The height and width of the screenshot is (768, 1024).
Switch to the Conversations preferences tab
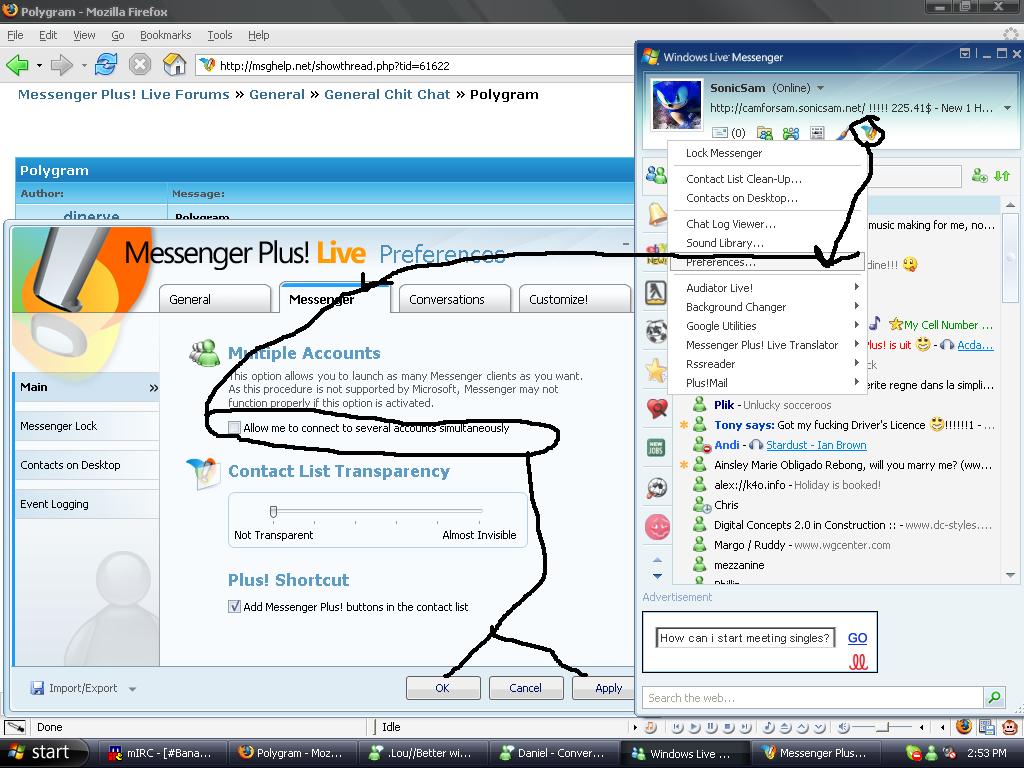click(x=446, y=299)
